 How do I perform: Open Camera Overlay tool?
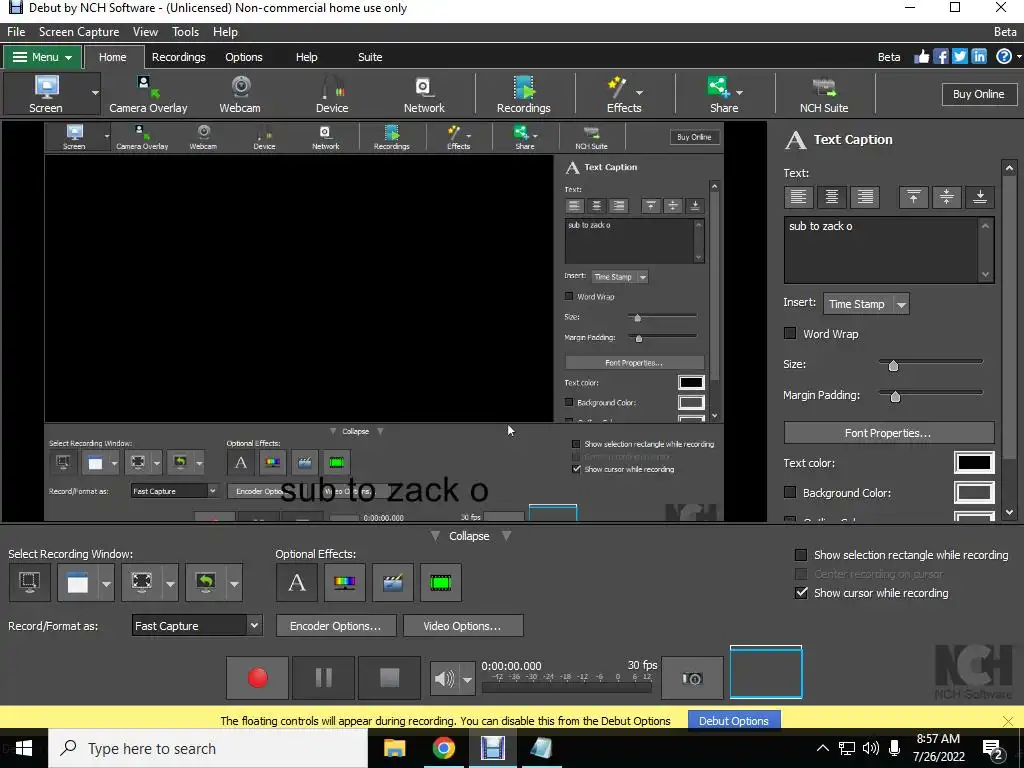(x=148, y=94)
